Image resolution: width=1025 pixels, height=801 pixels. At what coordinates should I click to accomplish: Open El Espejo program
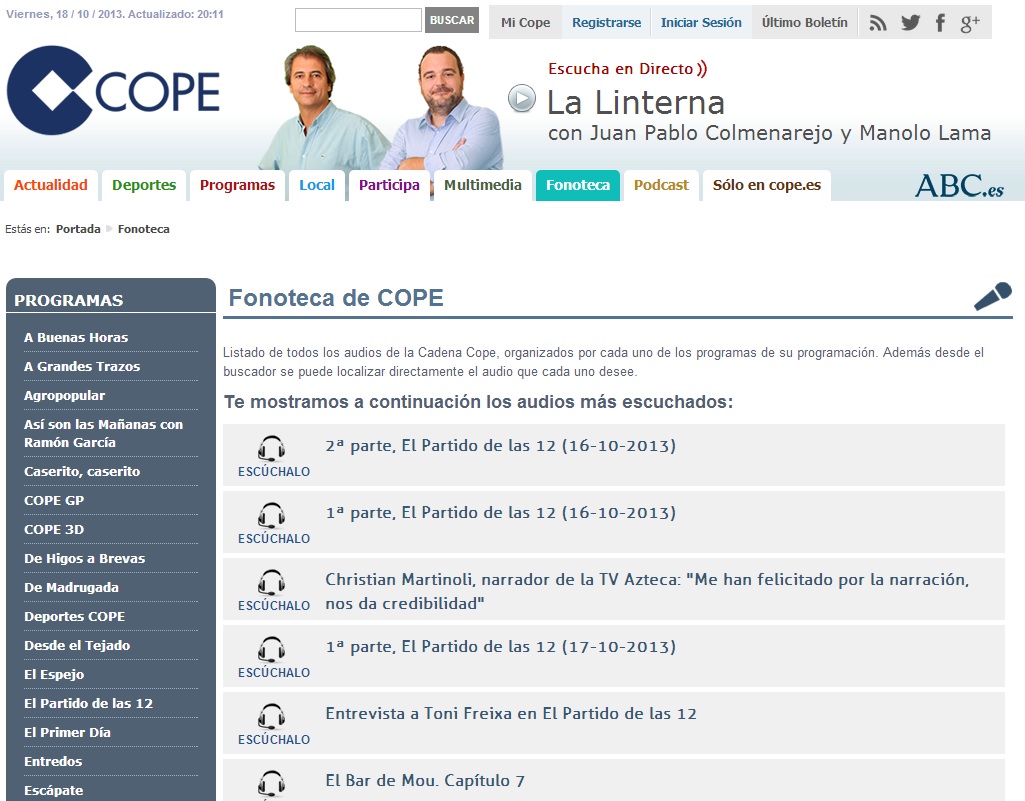click(x=54, y=674)
